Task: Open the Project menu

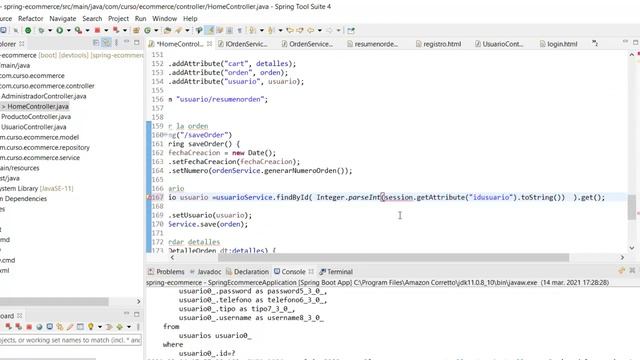Action: tap(118, 19)
